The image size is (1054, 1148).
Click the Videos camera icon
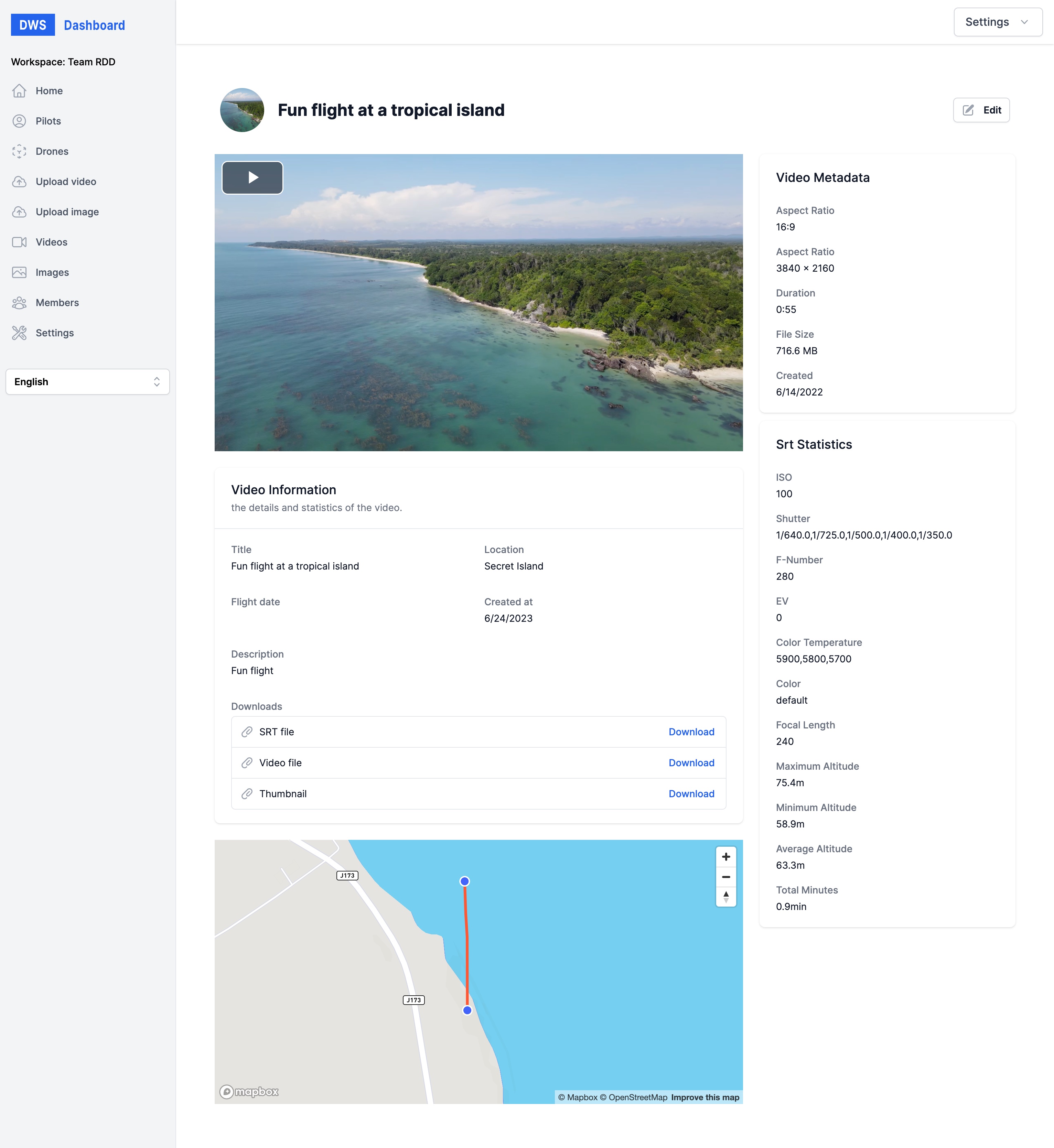click(x=19, y=242)
